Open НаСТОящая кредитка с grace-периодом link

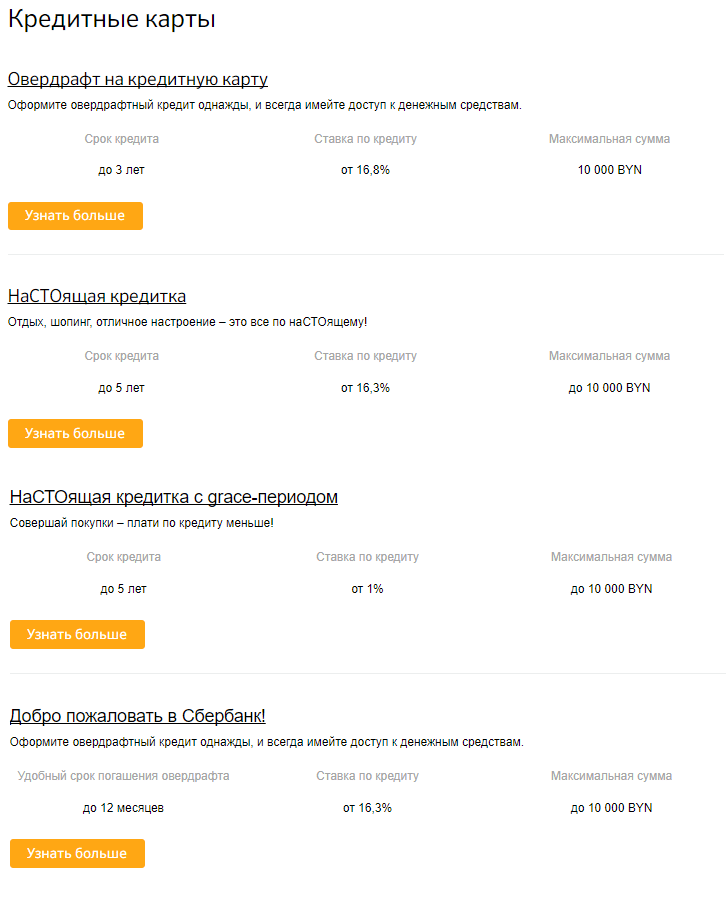174,497
